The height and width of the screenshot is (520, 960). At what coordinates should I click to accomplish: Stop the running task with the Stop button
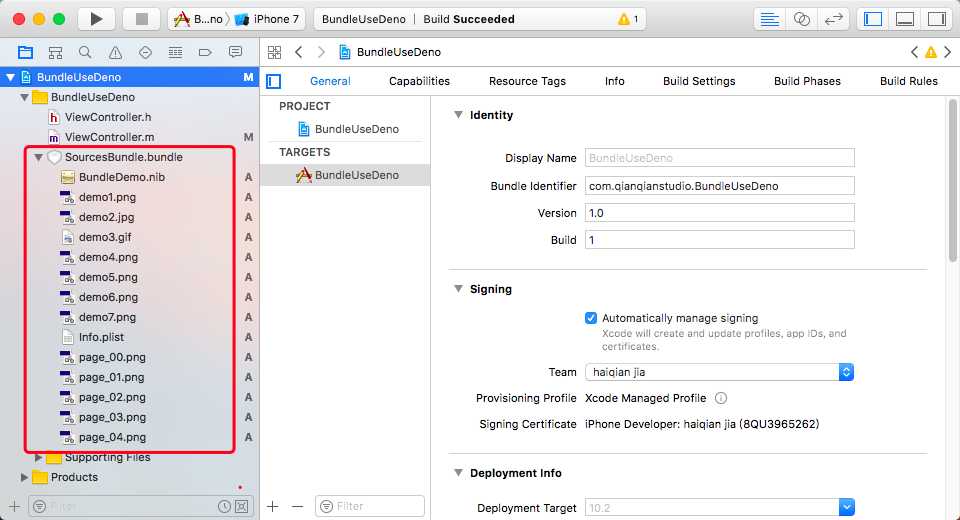[x=141, y=19]
